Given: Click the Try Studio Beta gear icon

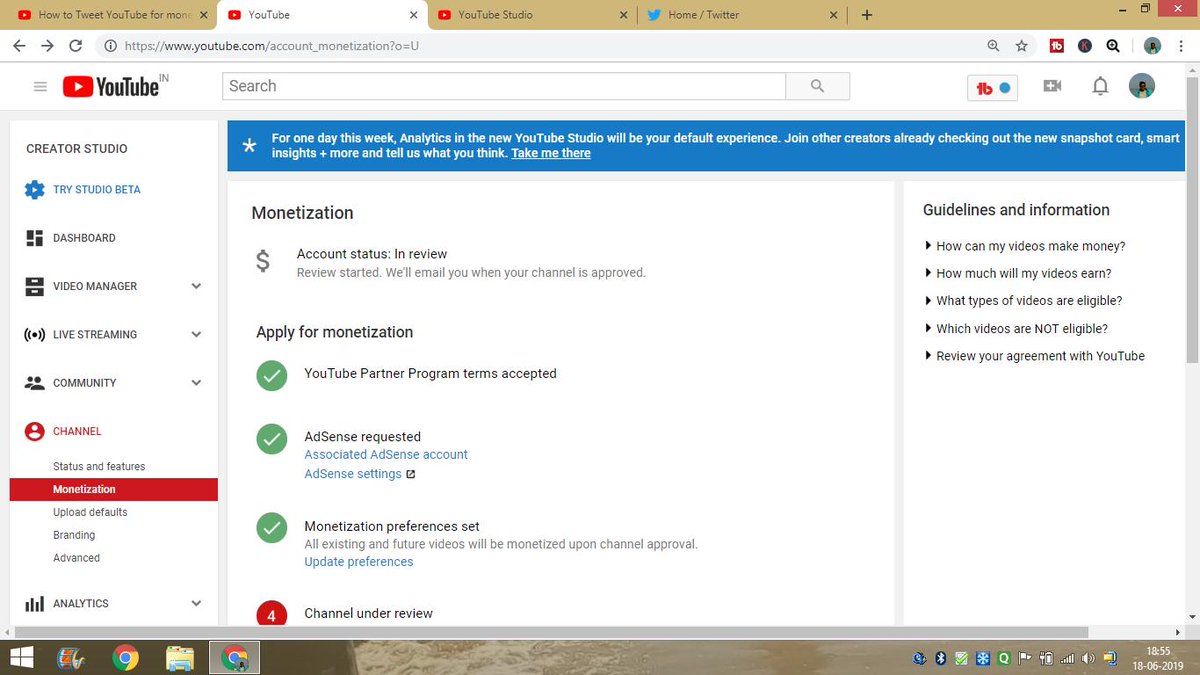Looking at the screenshot, I should [x=34, y=189].
